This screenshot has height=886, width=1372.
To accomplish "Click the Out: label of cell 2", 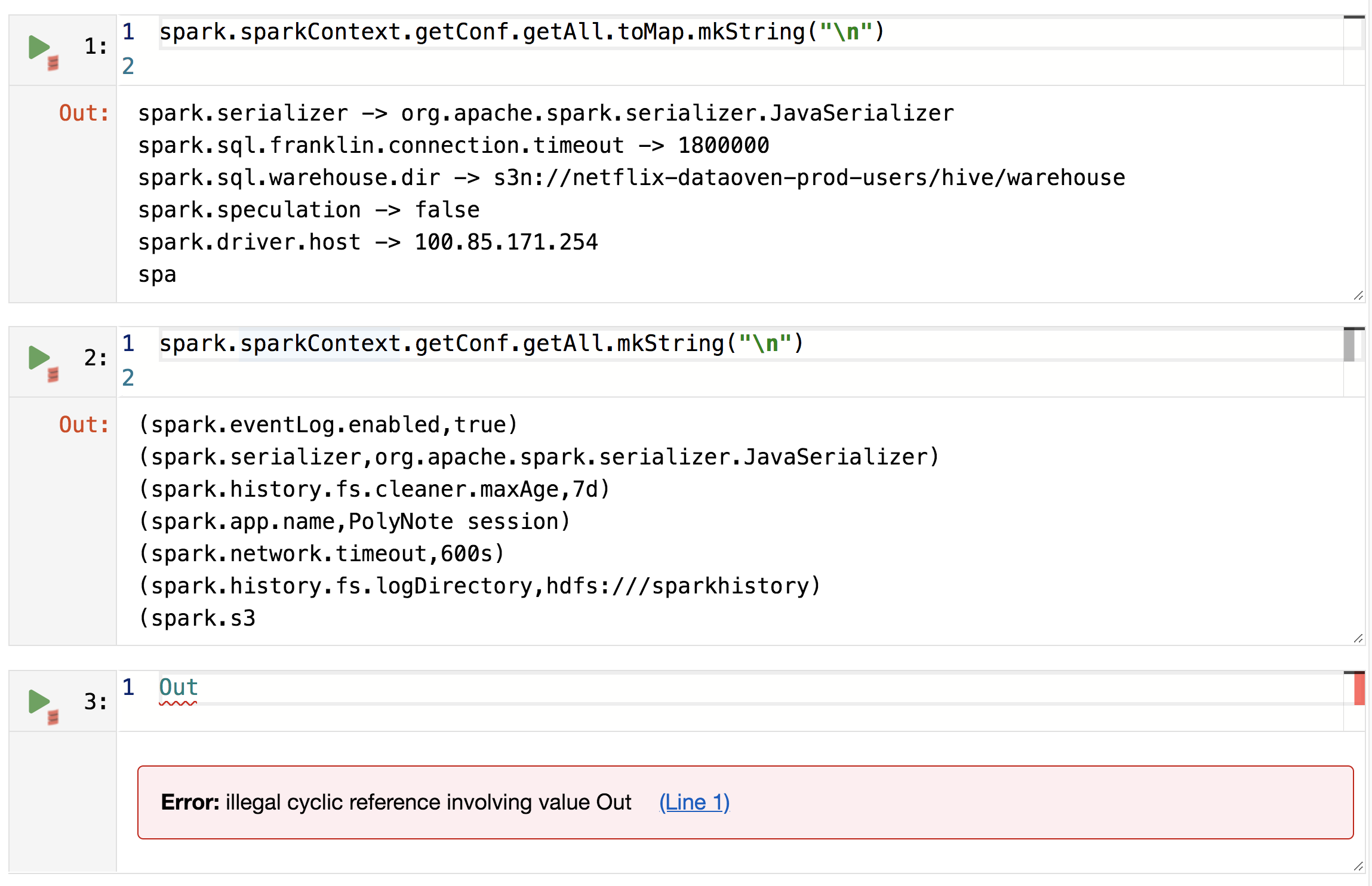I will tap(84, 424).
